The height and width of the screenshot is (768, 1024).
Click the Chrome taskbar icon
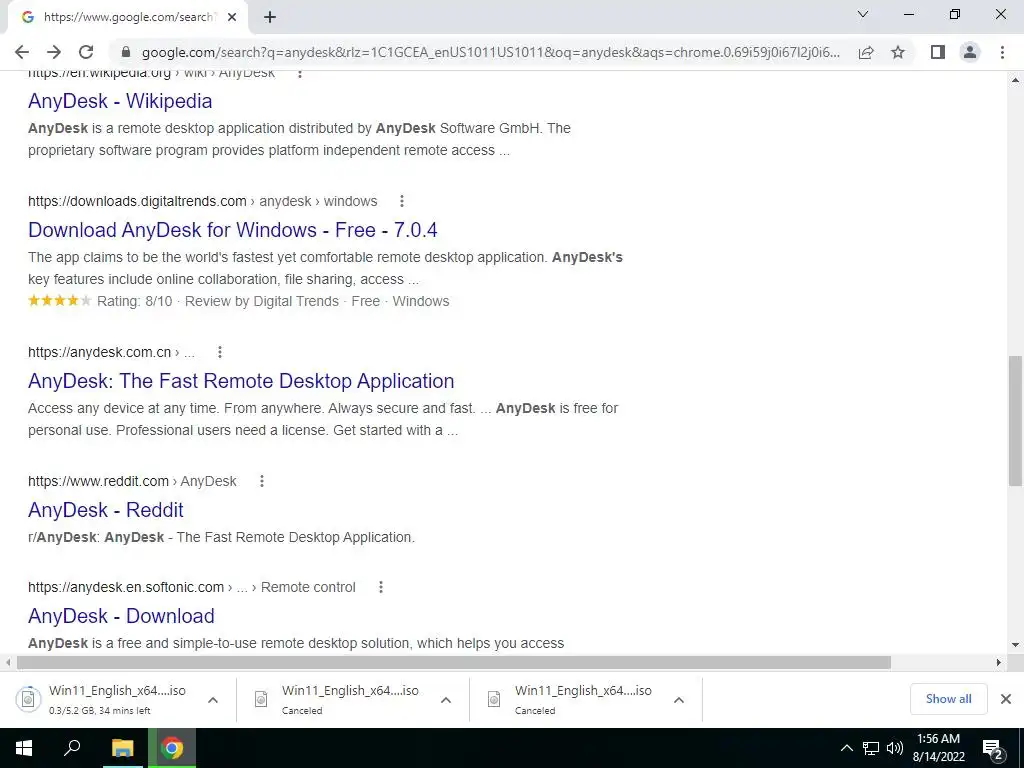[x=172, y=748]
